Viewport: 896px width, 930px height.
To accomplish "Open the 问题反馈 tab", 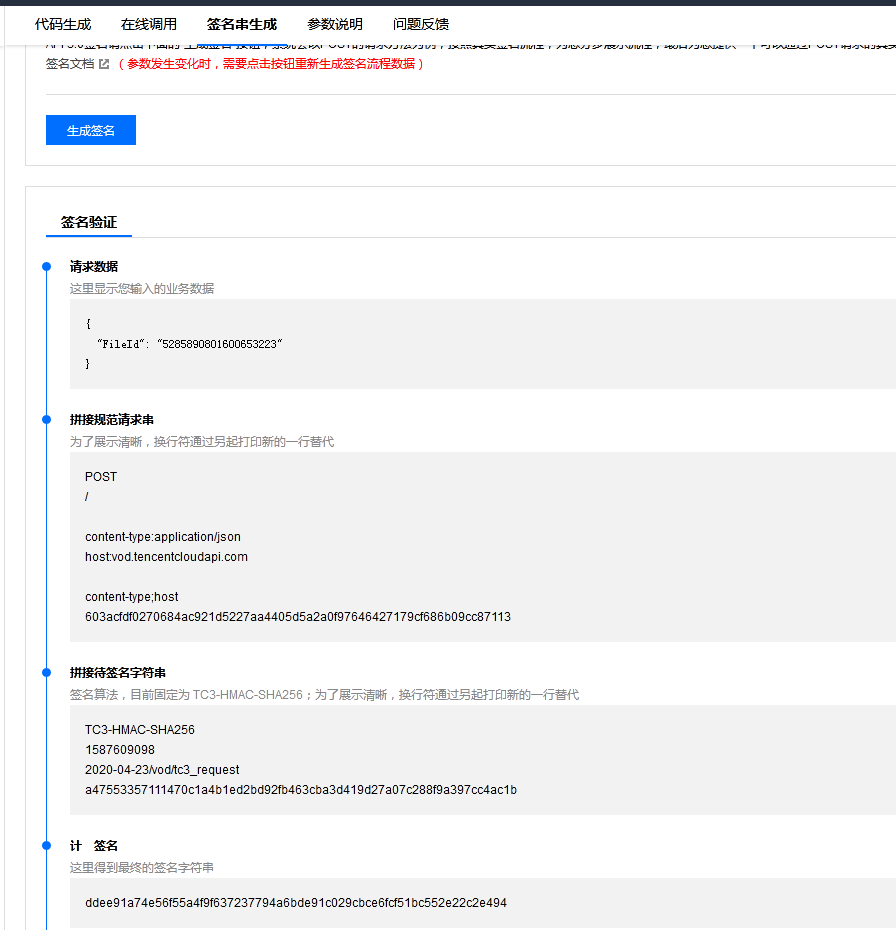I will pyautogui.click(x=421, y=23).
